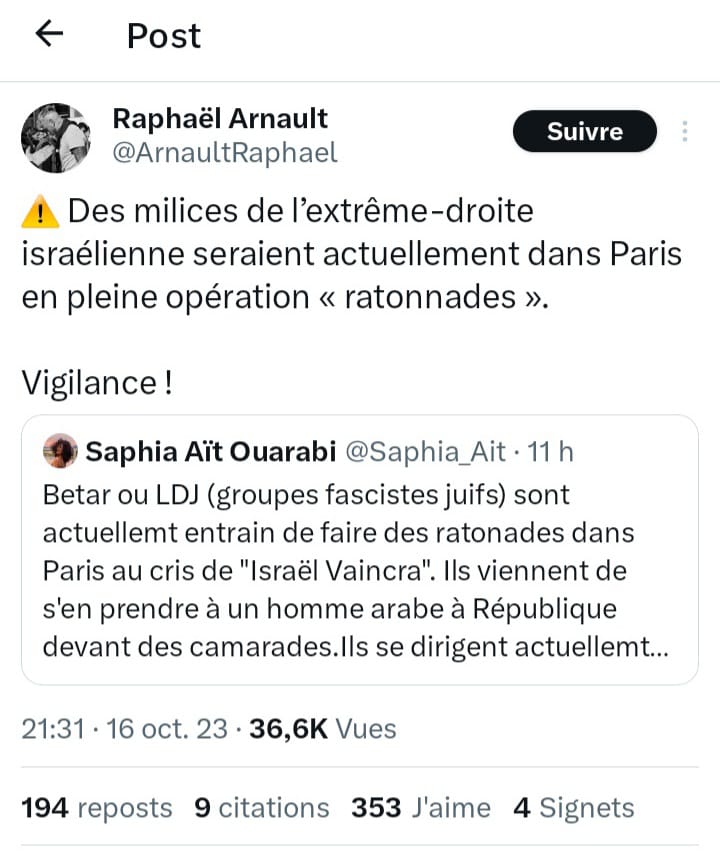Show the 353 J'aime likes
Viewport: 720px width, 854px height.
click(x=421, y=807)
